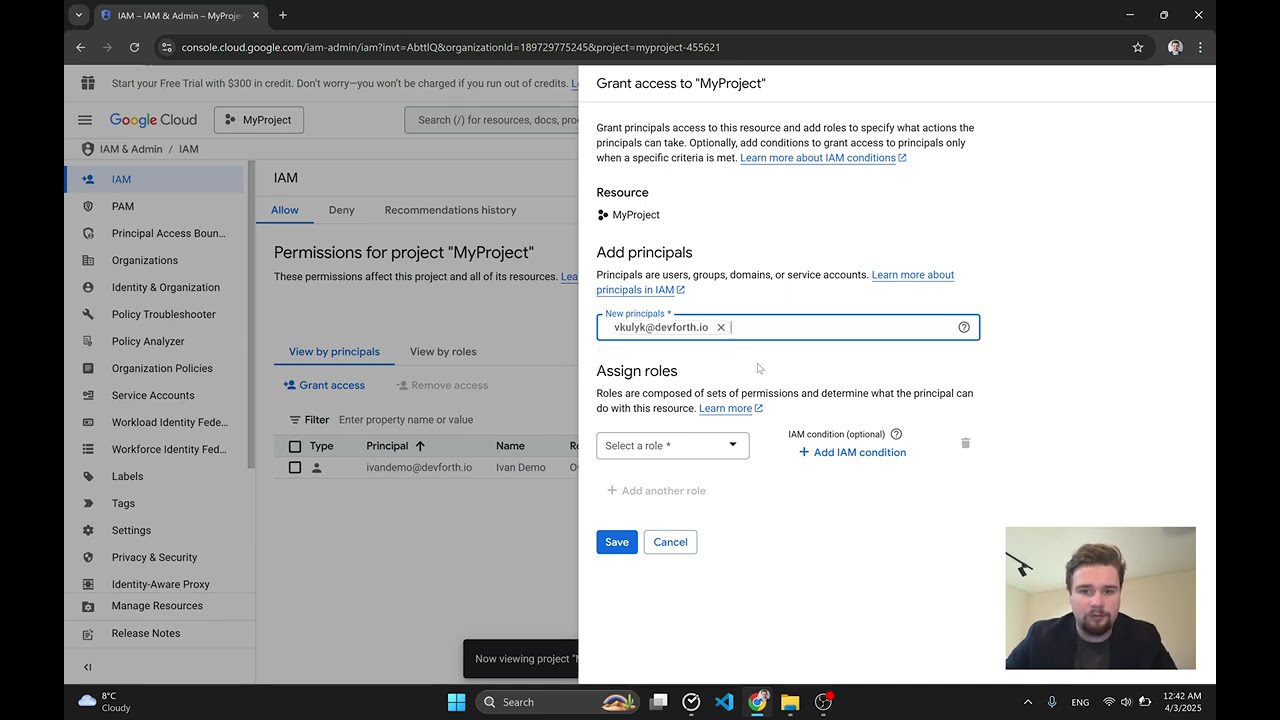Reload the page in the browser
The image size is (1280, 720).
pyautogui.click(x=134, y=47)
